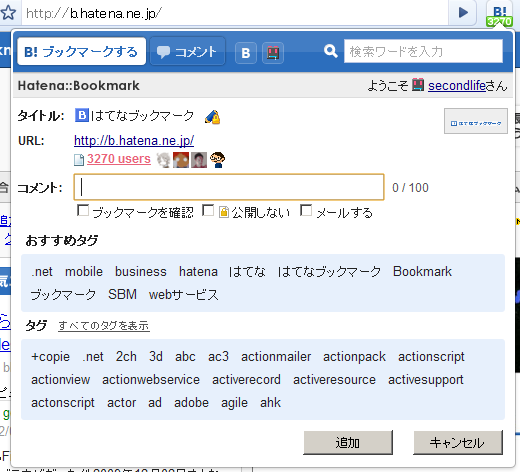The height and width of the screenshot is (472, 520).
Task: Select recommended tag SBM
Action: (x=122, y=294)
